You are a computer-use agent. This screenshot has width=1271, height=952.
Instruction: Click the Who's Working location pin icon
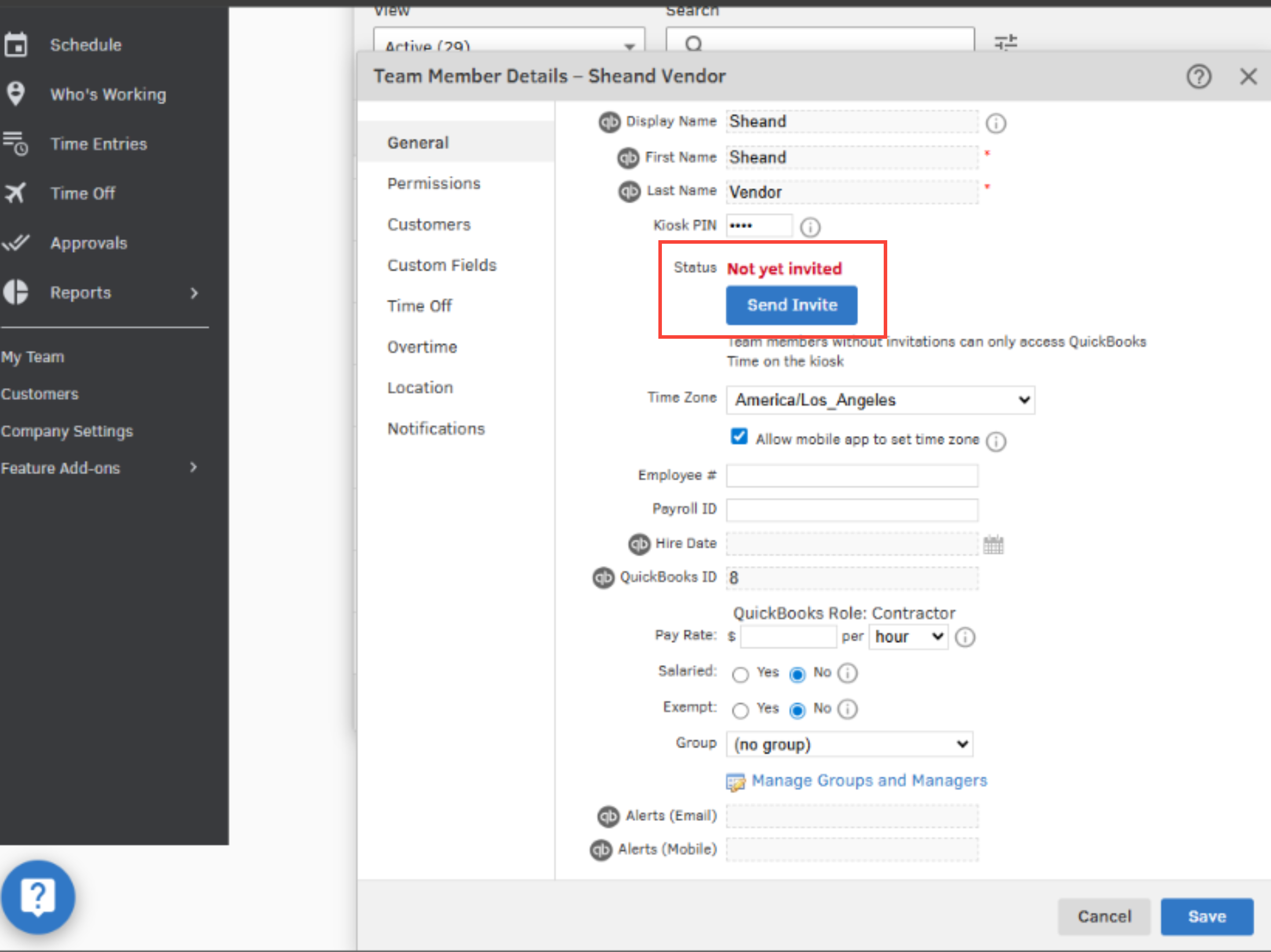(x=15, y=94)
